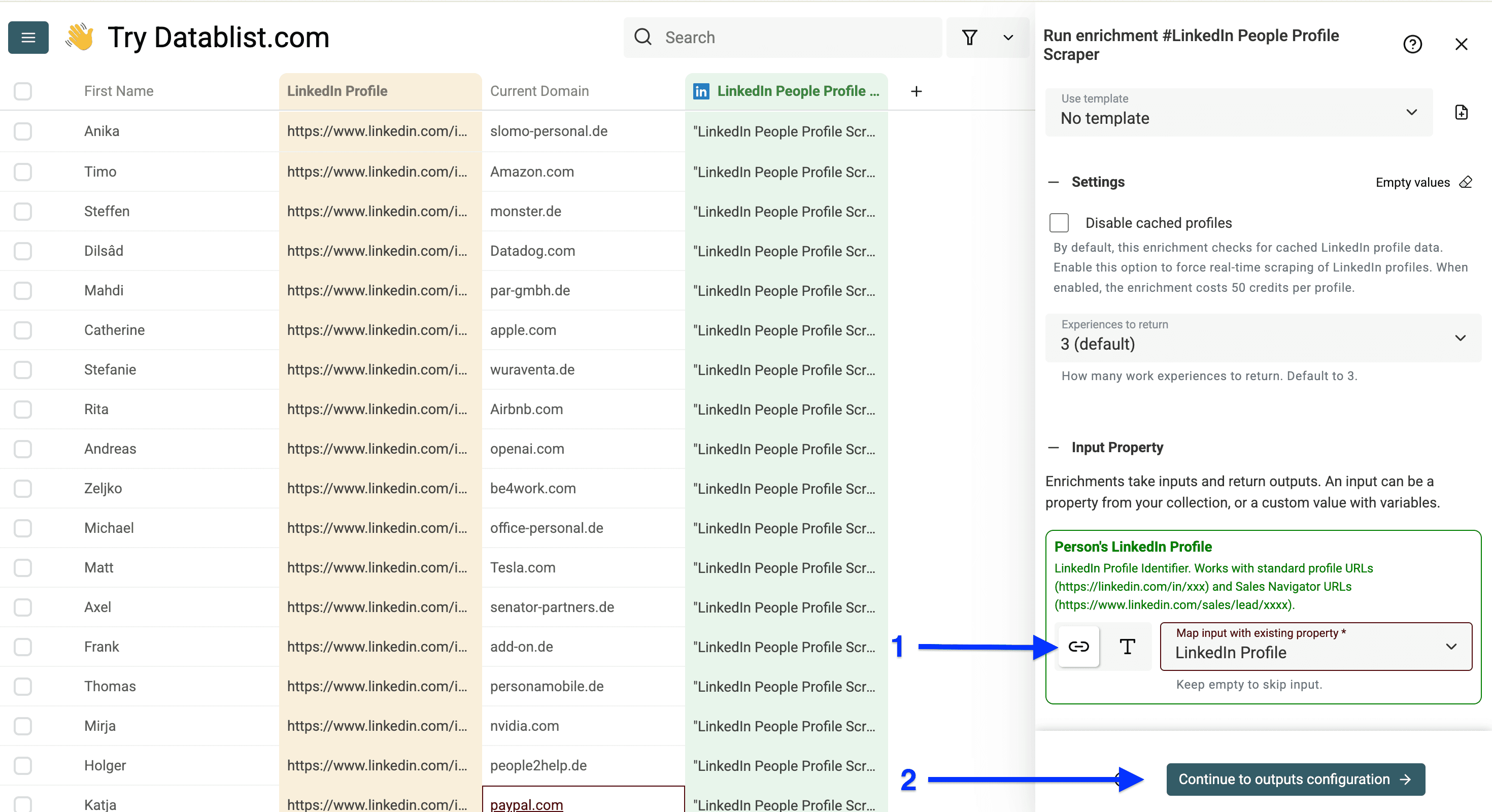
Task: Open the paypal.com link in Katja's row
Action: pyautogui.click(x=525, y=804)
